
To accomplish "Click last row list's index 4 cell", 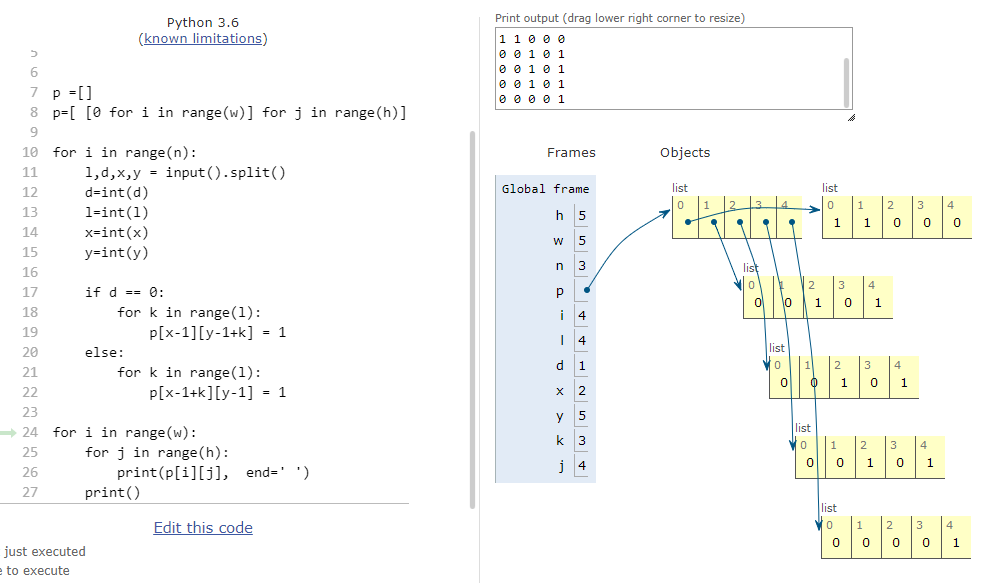I will [956, 537].
